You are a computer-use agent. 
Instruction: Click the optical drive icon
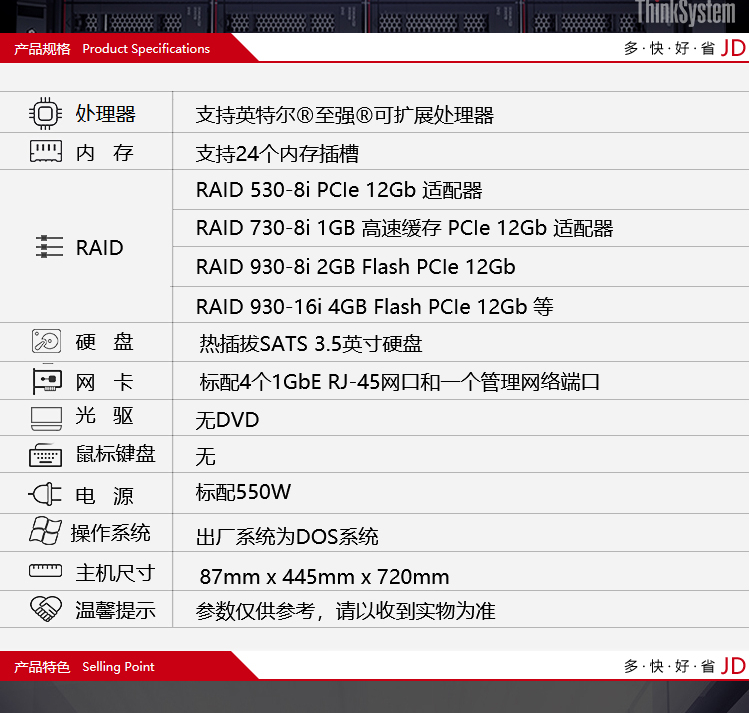coord(46,417)
